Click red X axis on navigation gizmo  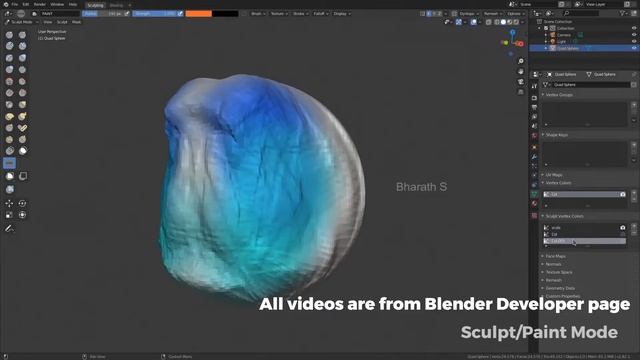pyautogui.click(x=520, y=44)
